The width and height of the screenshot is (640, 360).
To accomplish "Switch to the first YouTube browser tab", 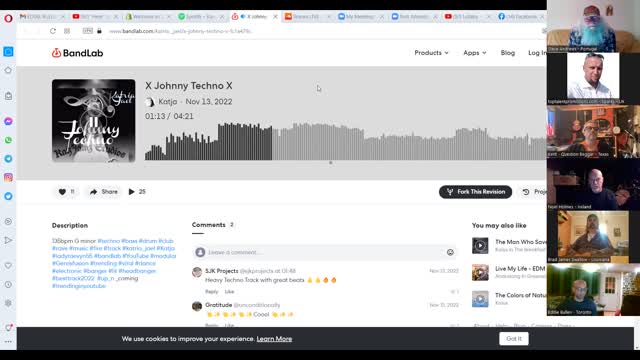I will click(96, 17).
